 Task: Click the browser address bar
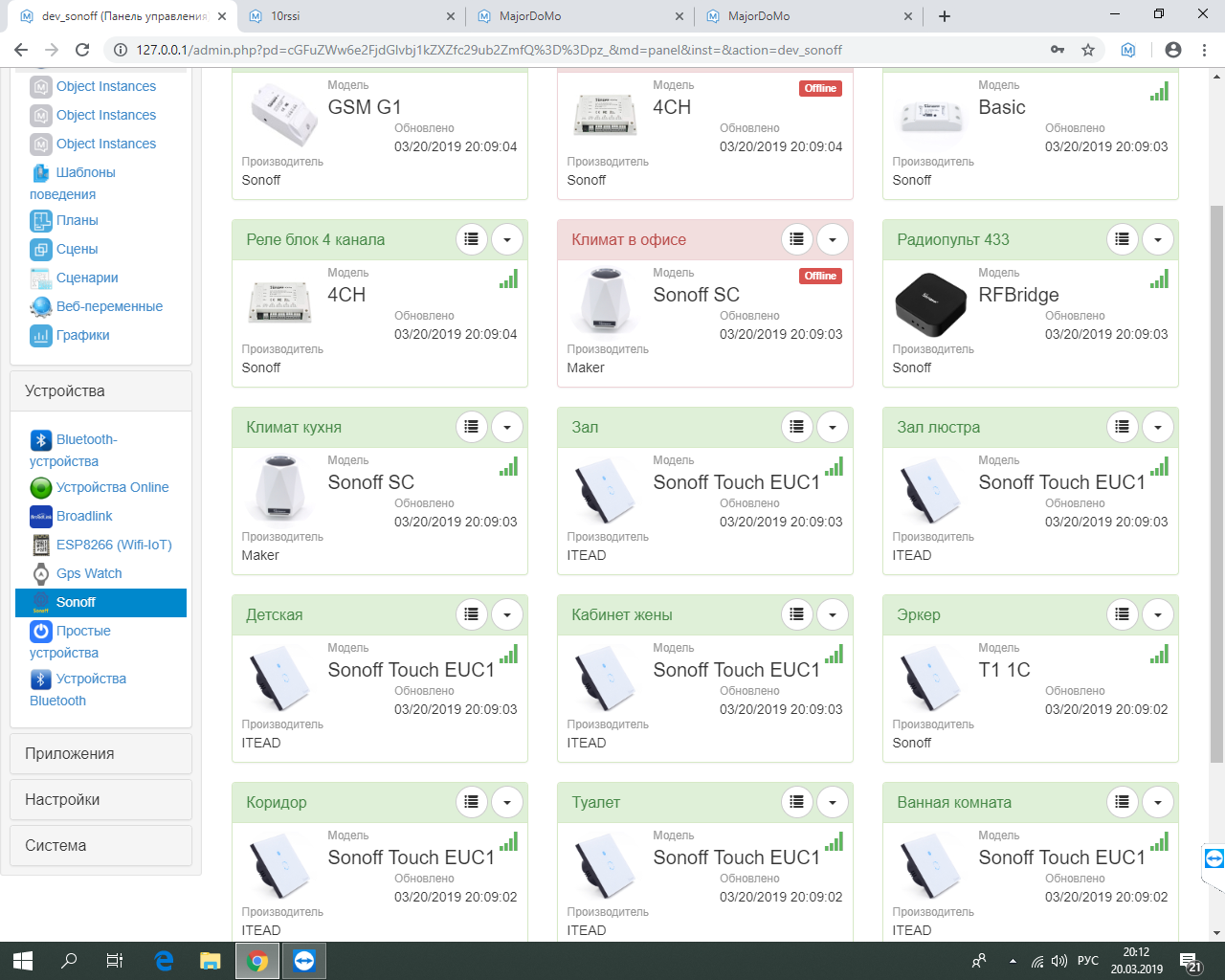[574, 50]
